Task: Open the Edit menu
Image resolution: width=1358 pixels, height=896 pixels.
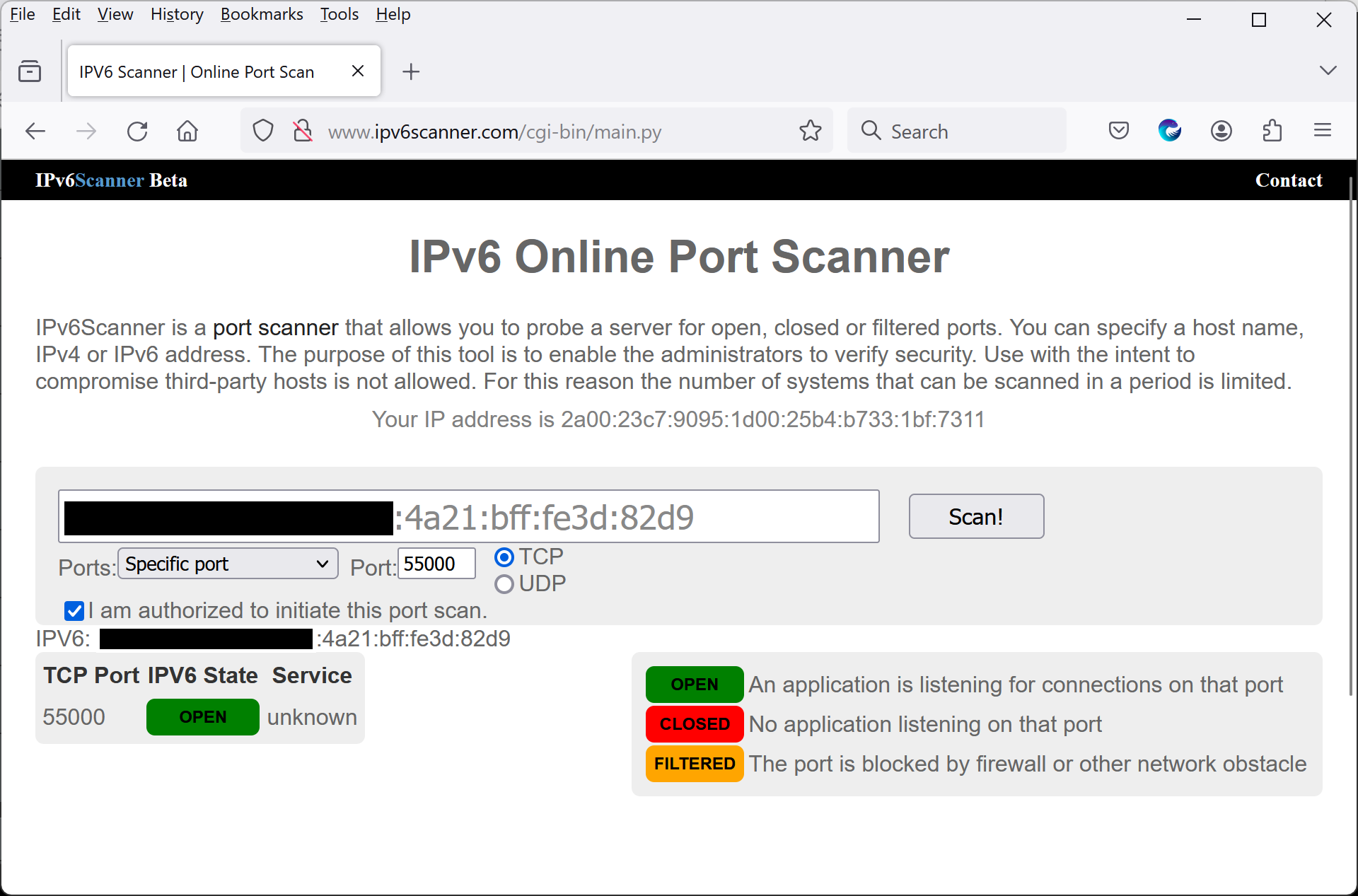Action: click(66, 14)
